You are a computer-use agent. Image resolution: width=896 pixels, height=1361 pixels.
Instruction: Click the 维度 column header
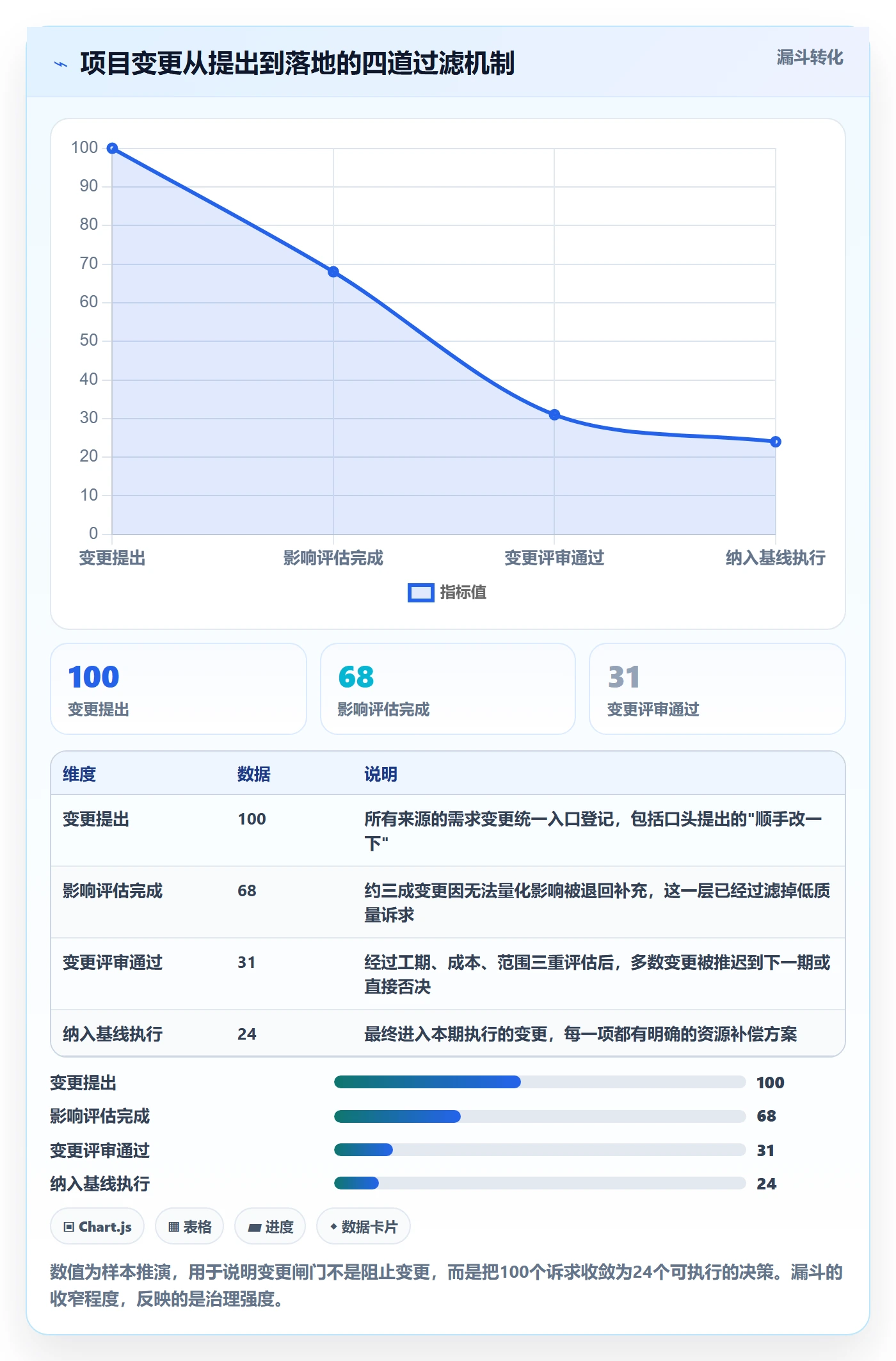[79, 774]
